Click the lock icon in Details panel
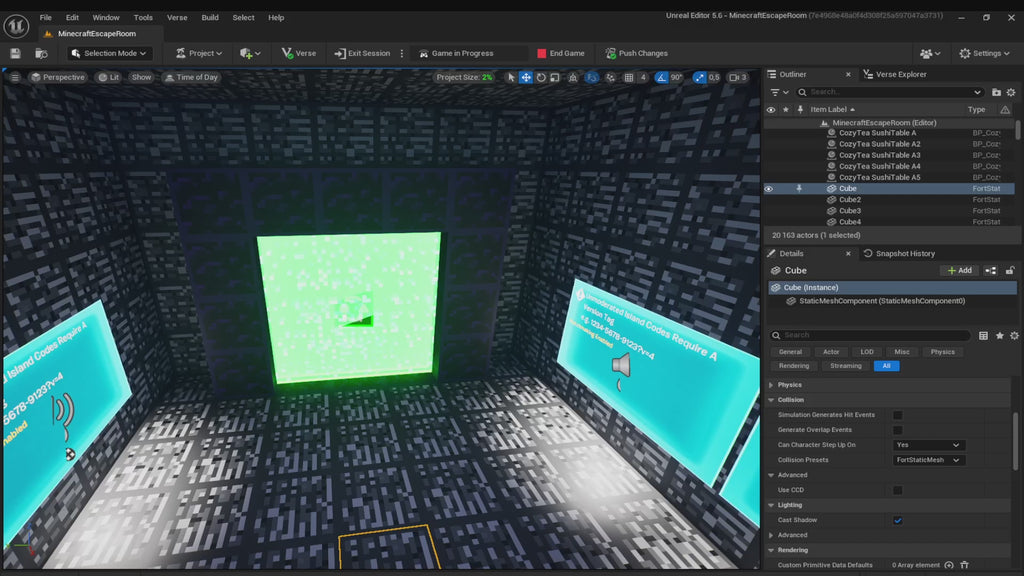Screen dimensions: 1024x576 1010,270
